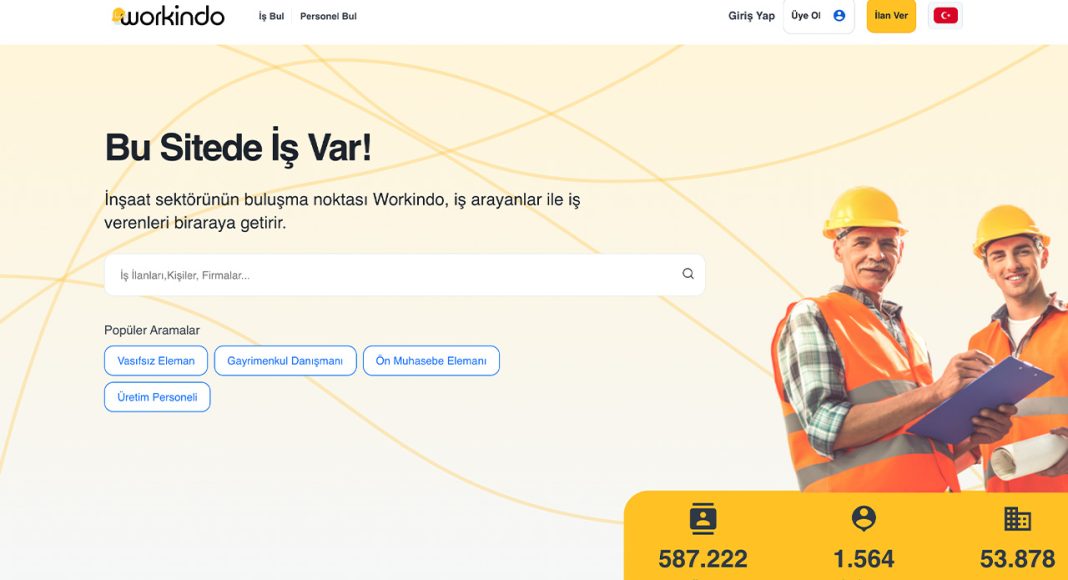1068x580 pixels.
Task: Click the person icon above 1.564
Action: coord(864,518)
